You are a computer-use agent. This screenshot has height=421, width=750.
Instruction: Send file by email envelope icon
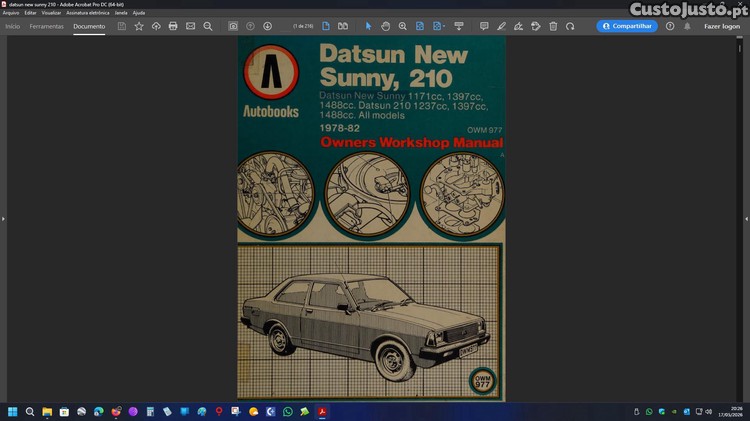pyautogui.click(x=190, y=26)
